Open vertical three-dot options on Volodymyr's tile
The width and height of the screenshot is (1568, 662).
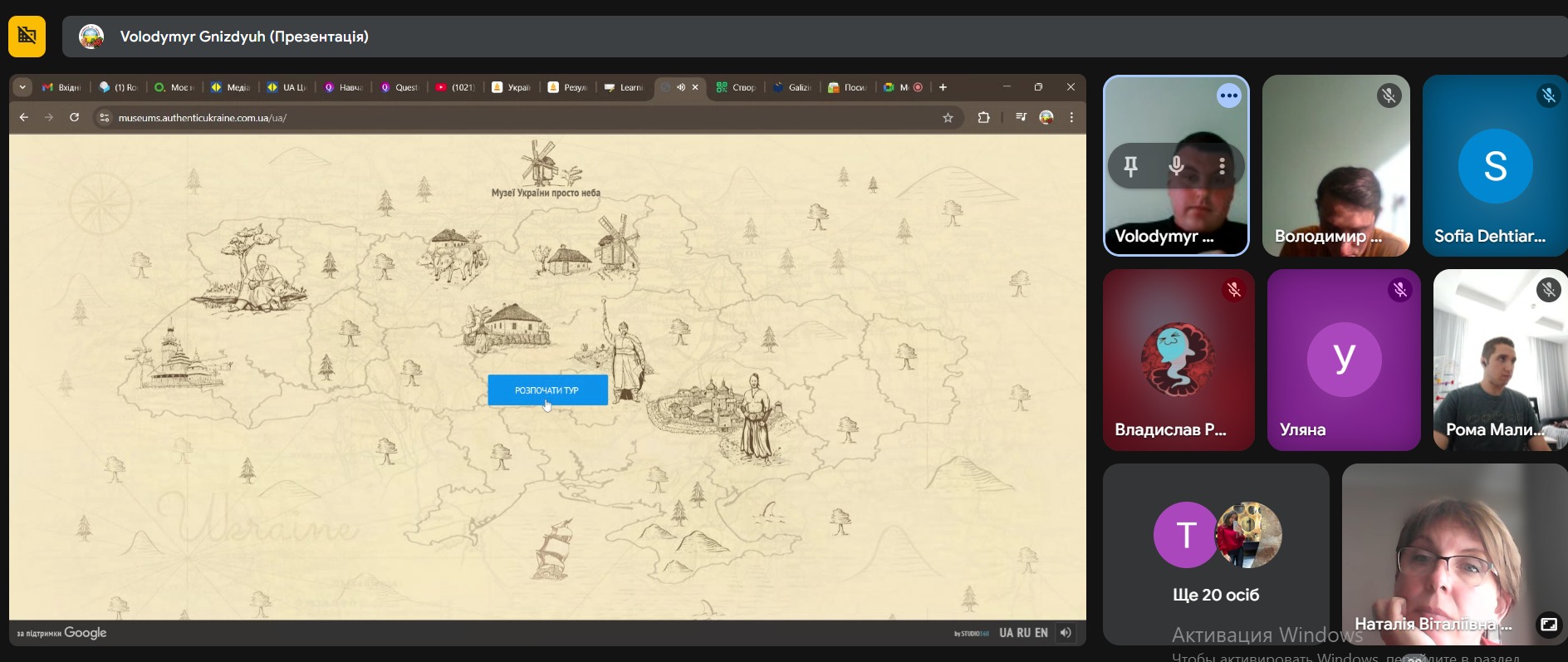[x=1222, y=166]
